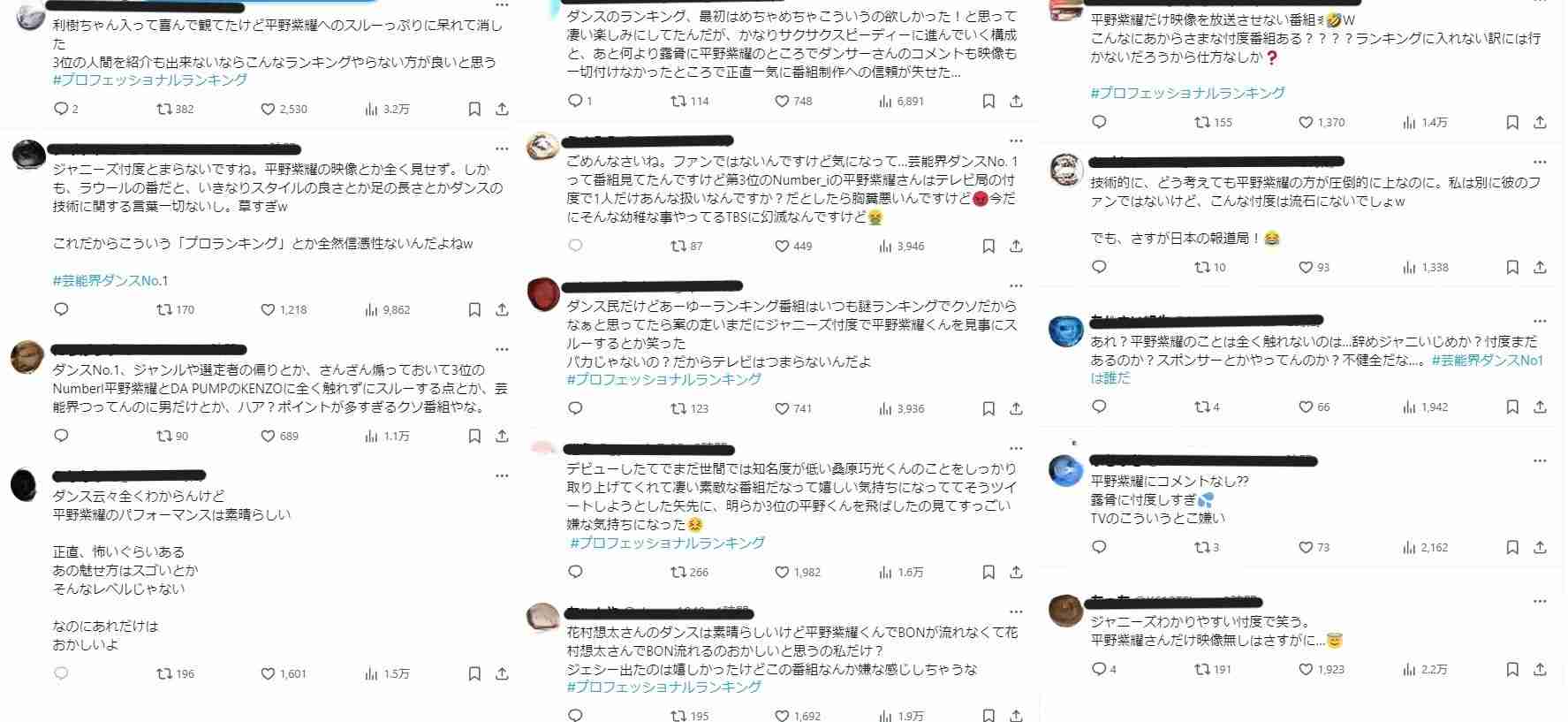
Task: Open hashtag #芸能界ダンスNo.1 in left column
Action: click(110, 281)
